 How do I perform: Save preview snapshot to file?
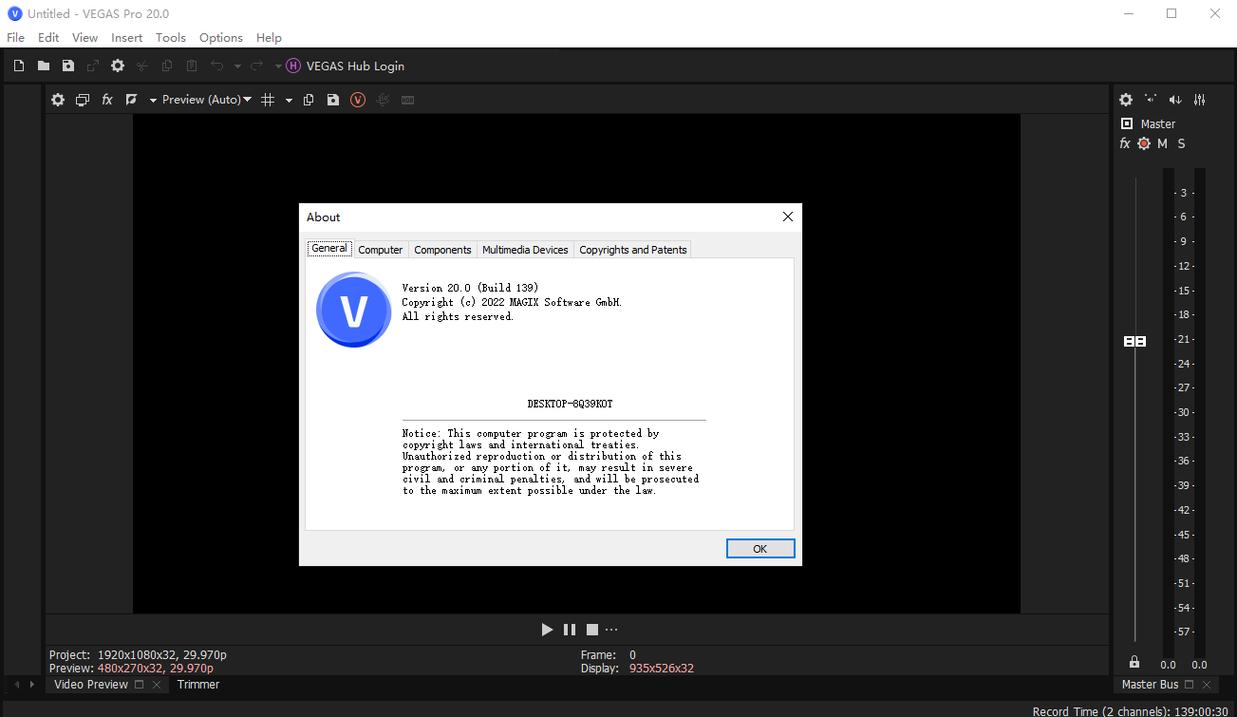[x=333, y=100]
